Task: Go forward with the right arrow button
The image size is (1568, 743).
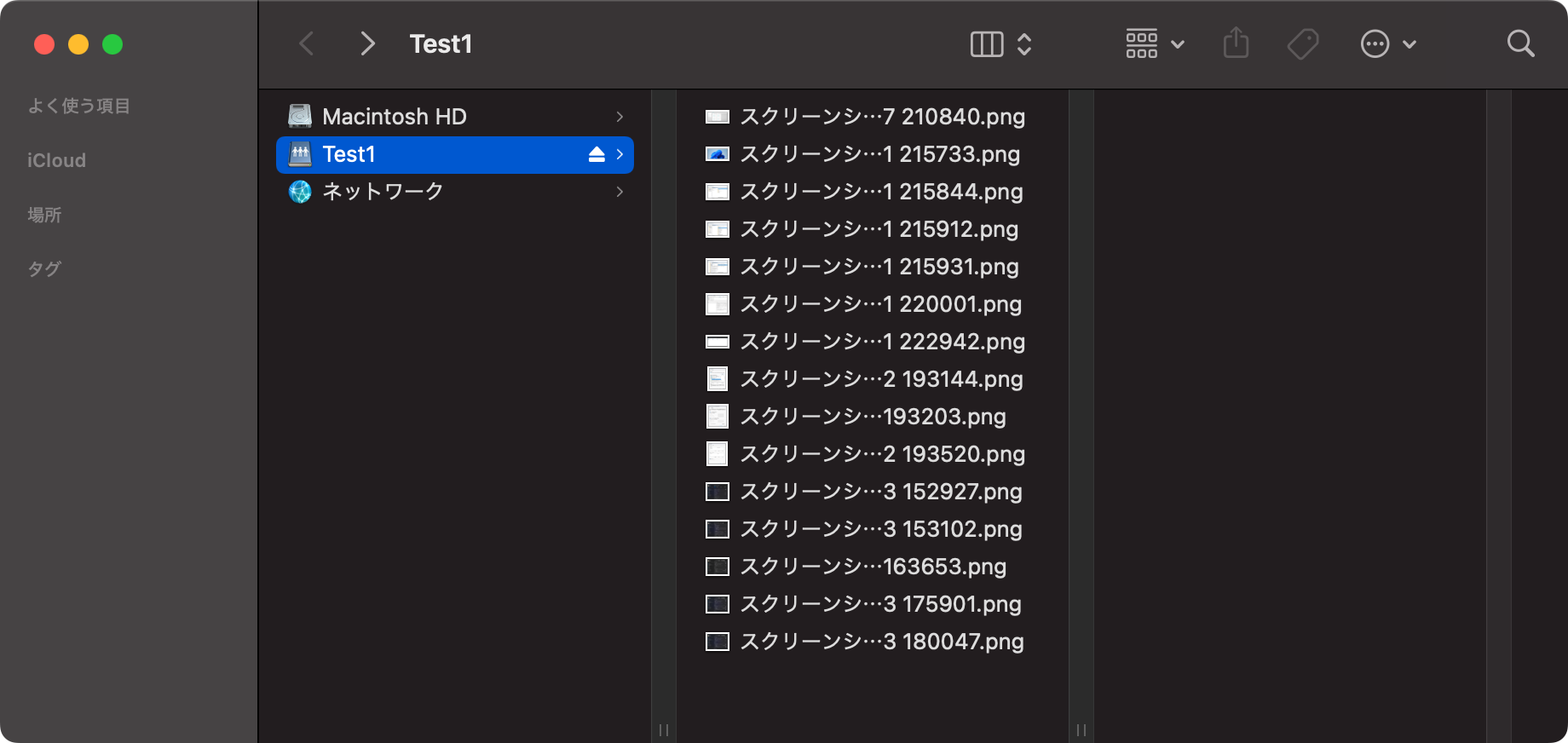Action: pos(367,43)
